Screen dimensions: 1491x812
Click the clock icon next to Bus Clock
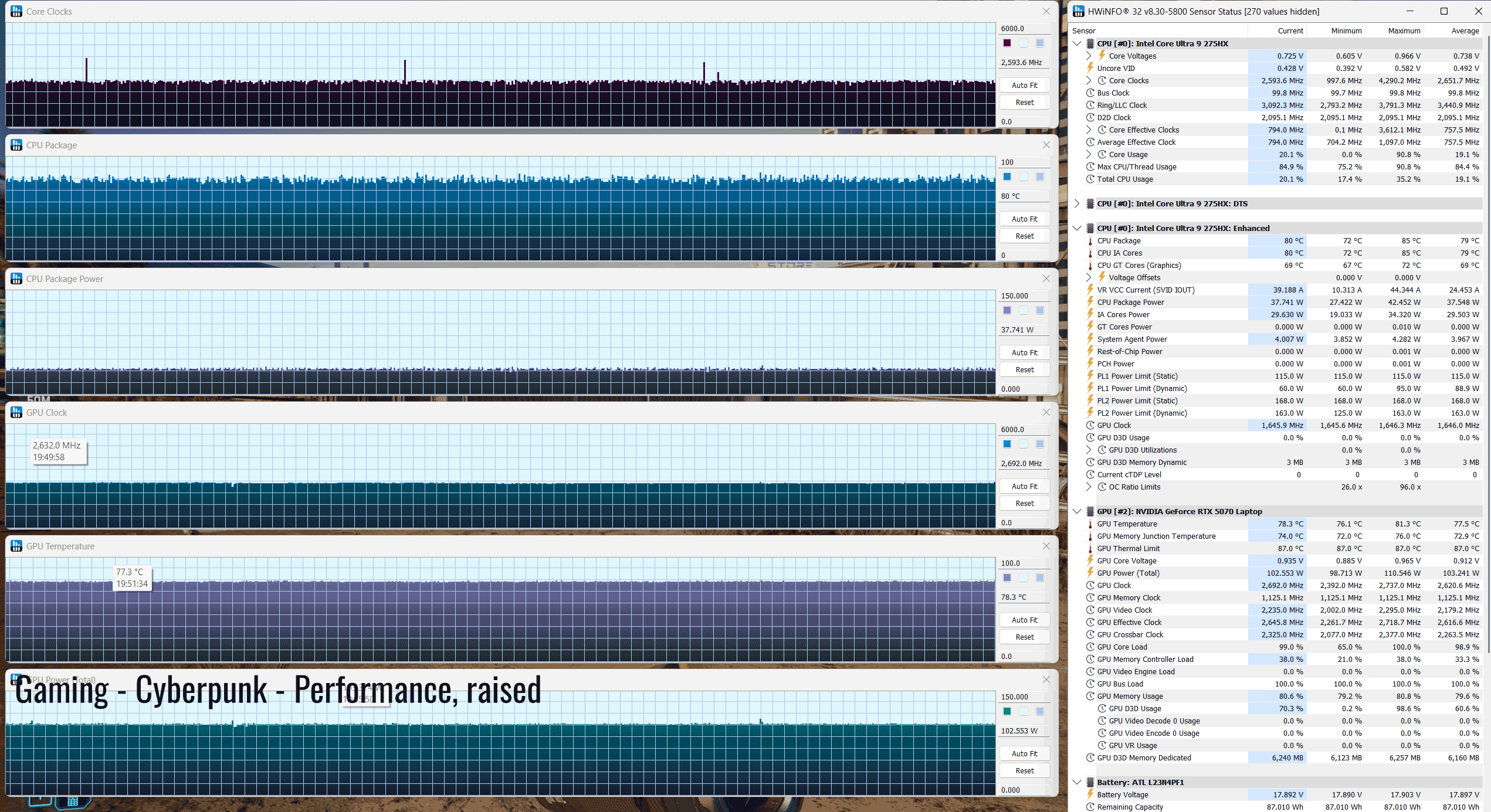click(1090, 93)
